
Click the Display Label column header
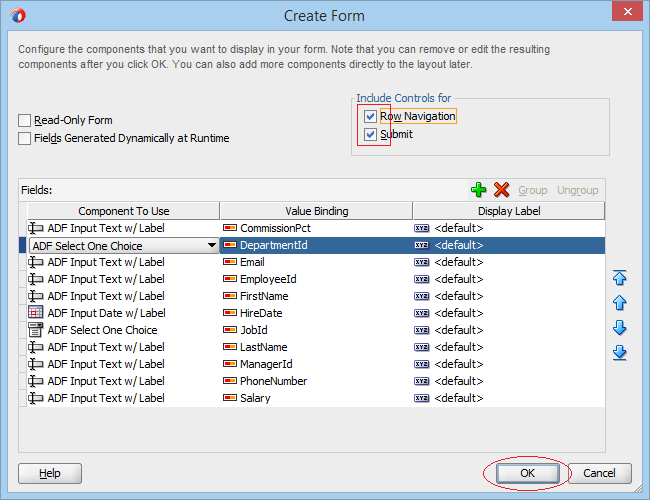point(509,211)
